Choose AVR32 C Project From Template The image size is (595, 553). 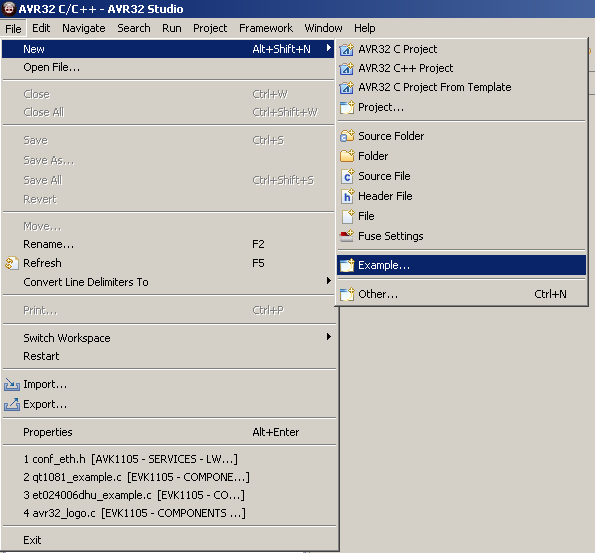click(461, 87)
